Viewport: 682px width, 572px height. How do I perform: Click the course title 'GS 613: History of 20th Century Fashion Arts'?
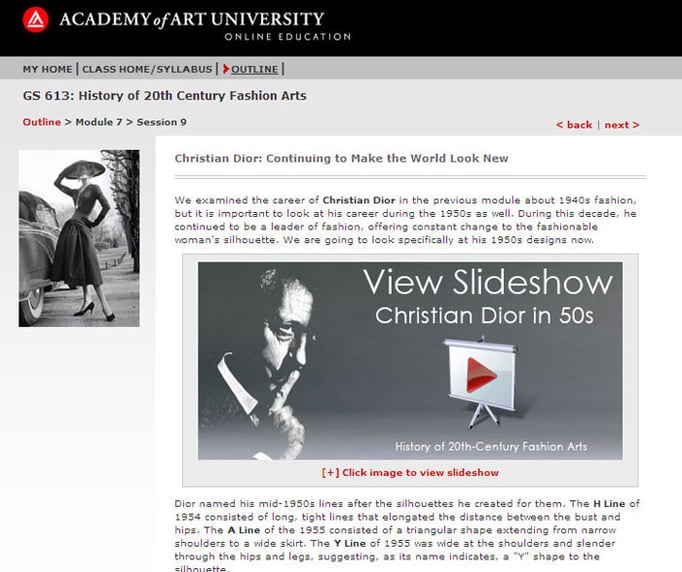[164, 96]
